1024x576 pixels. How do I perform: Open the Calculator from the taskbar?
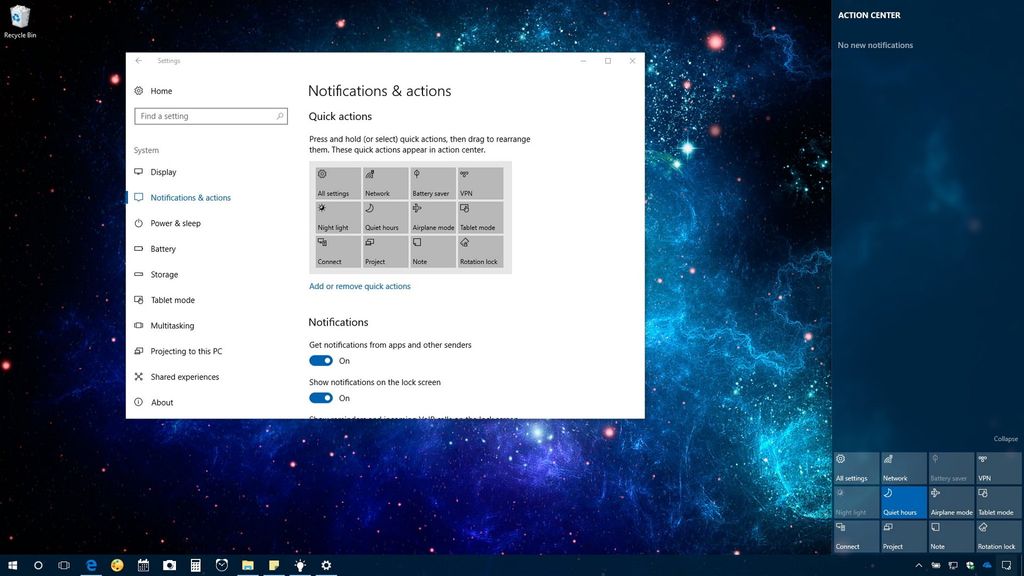click(196, 565)
